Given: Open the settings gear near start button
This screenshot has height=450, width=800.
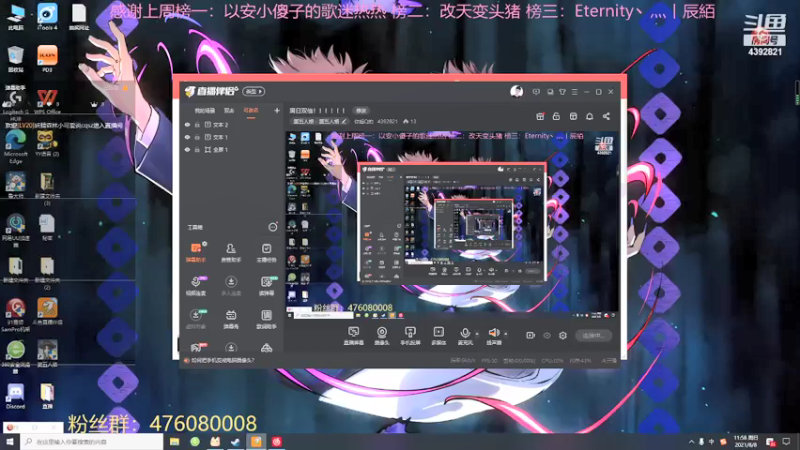Looking at the screenshot, I should [563, 335].
